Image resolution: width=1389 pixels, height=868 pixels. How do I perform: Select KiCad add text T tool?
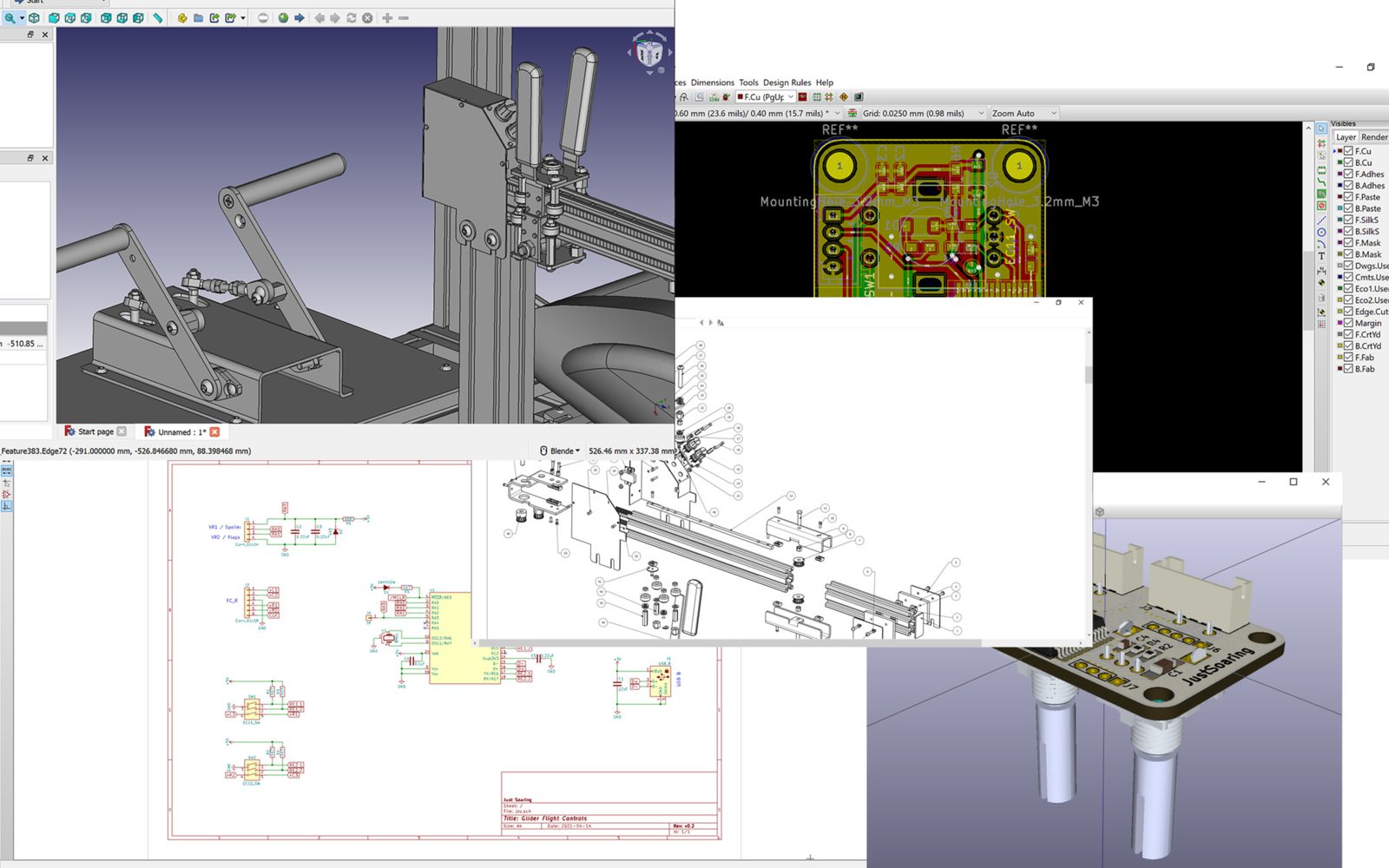click(1321, 255)
